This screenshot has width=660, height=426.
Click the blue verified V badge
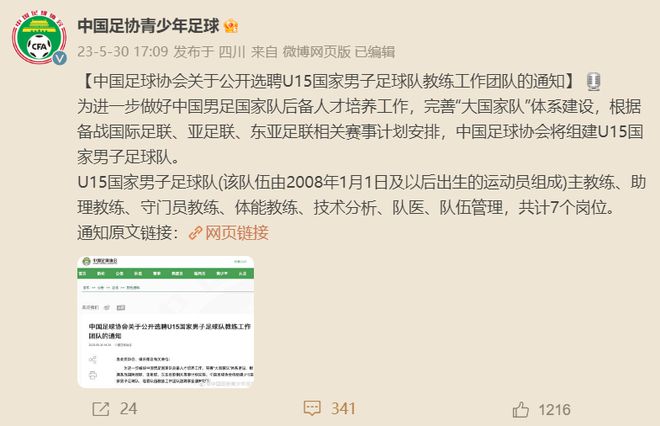59,58
